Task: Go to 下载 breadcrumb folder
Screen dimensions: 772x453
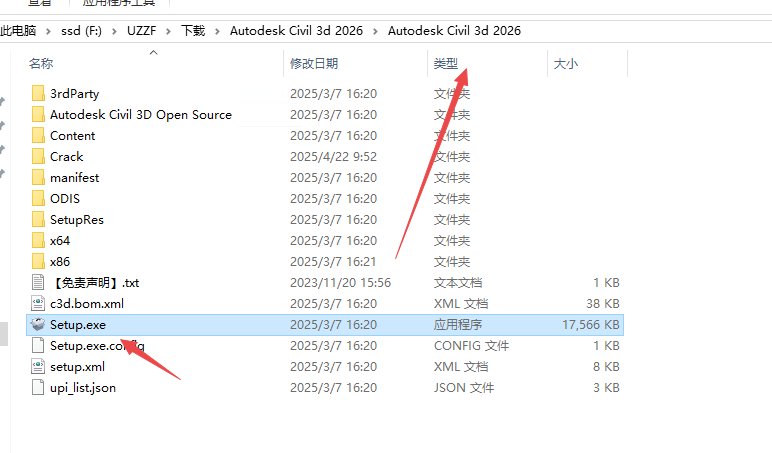Action: 193,31
